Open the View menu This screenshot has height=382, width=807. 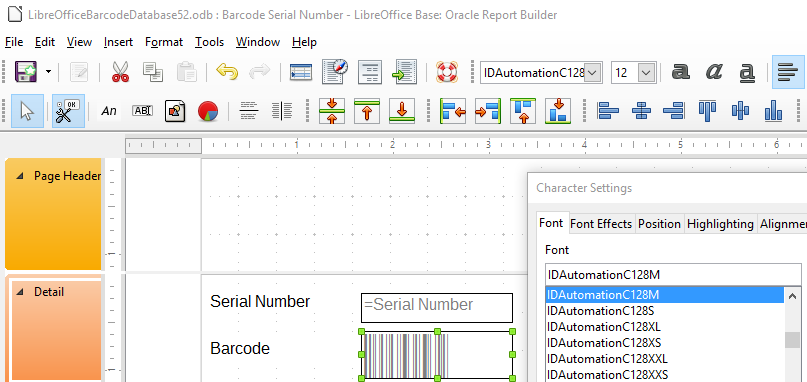[x=79, y=42]
